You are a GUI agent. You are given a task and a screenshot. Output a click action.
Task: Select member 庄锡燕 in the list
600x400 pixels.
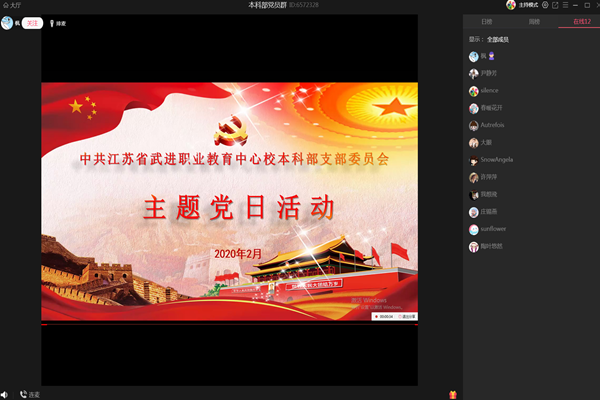(x=532, y=212)
